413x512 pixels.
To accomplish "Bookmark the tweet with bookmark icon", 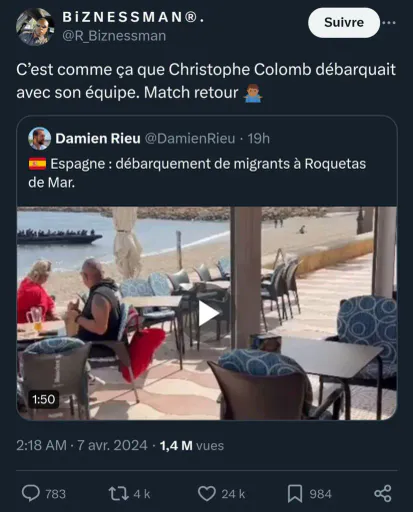I will pyautogui.click(x=295, y=494).
